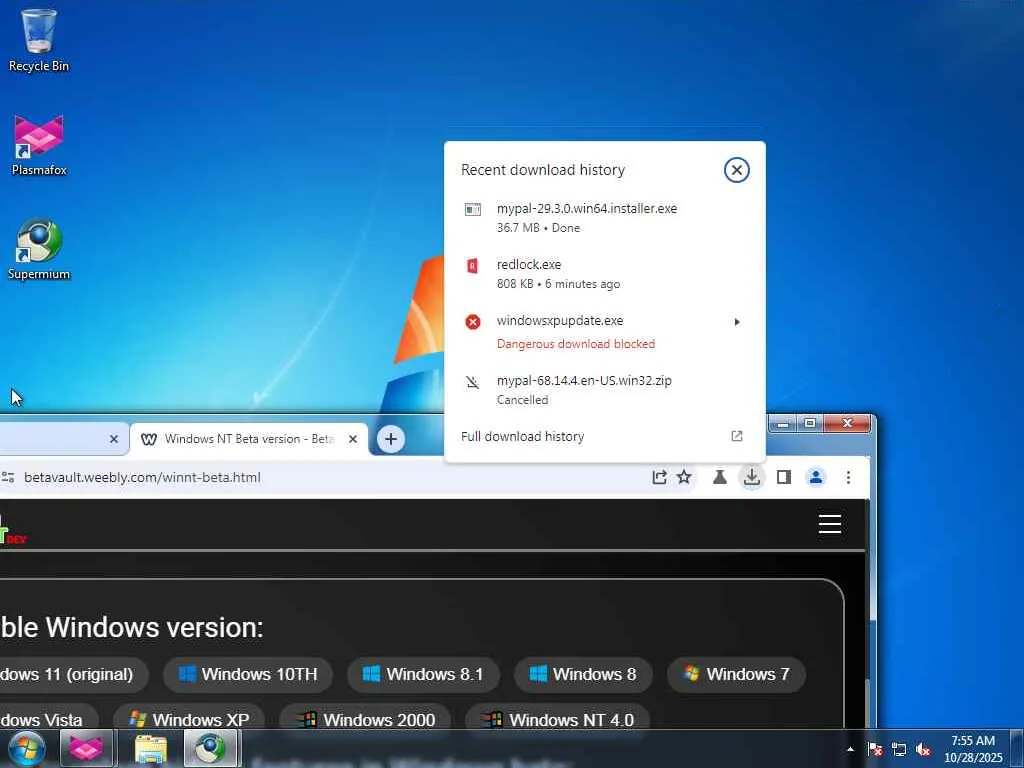Screen dimensions: 1024x768
Task: Click the muted volume tray icon
Action: tap(923, 749)
